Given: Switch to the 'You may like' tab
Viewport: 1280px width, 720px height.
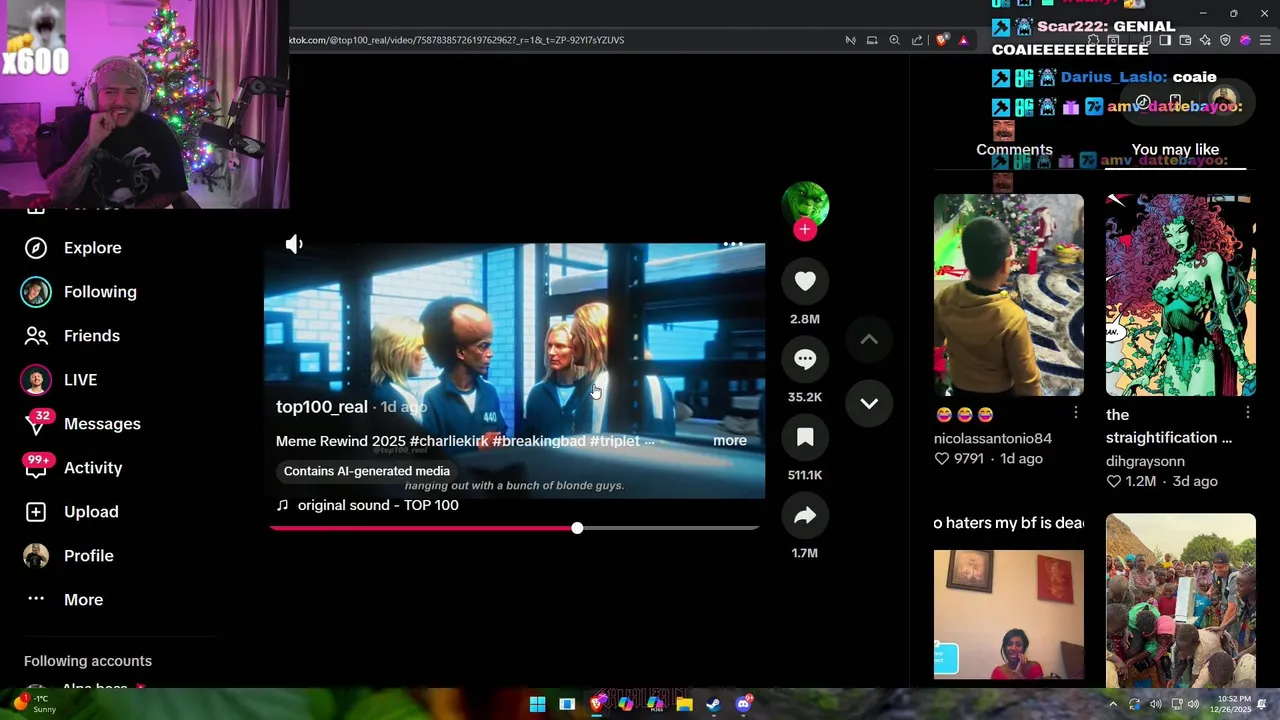Looking at the screenshot, I should (x=1175, y=150).
